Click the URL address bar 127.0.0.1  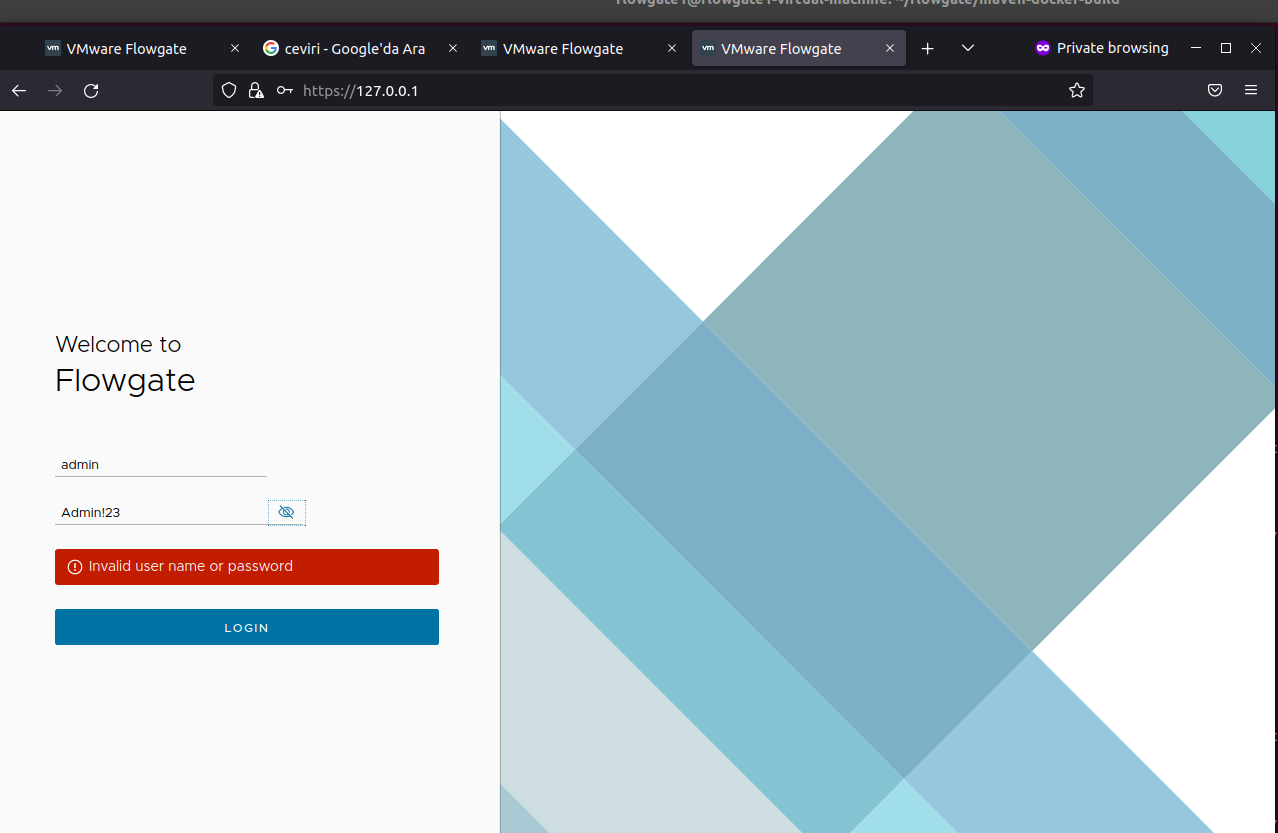[652, 91]
